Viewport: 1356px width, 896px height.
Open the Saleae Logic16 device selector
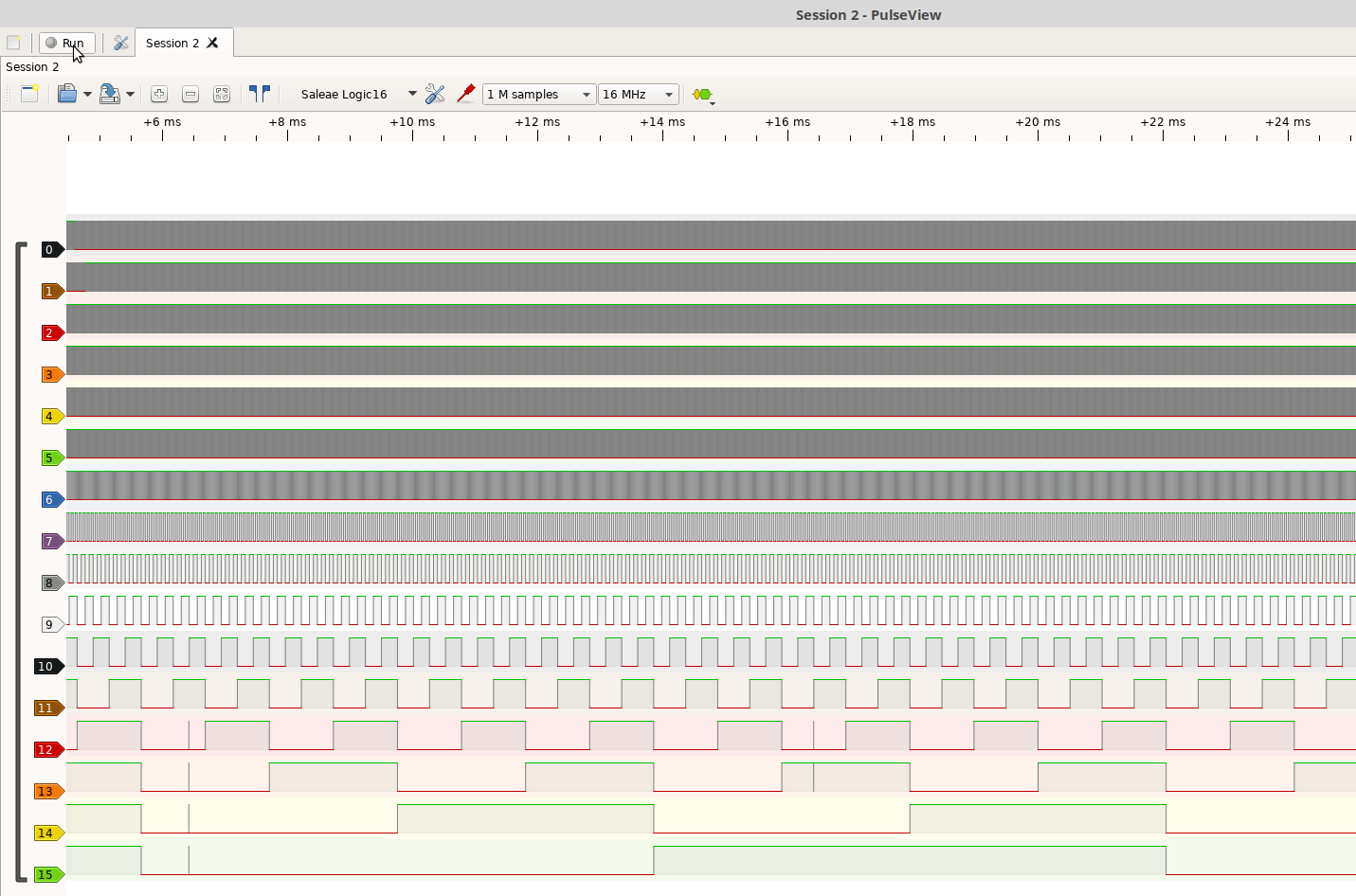(358, 94)
